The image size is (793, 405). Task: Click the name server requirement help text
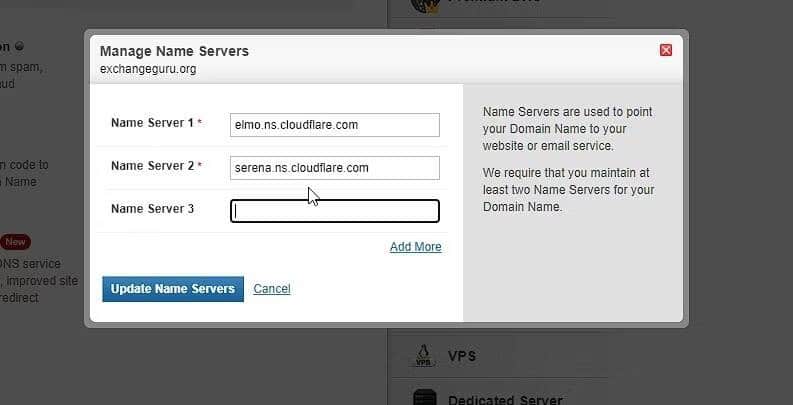coord(568,190)
